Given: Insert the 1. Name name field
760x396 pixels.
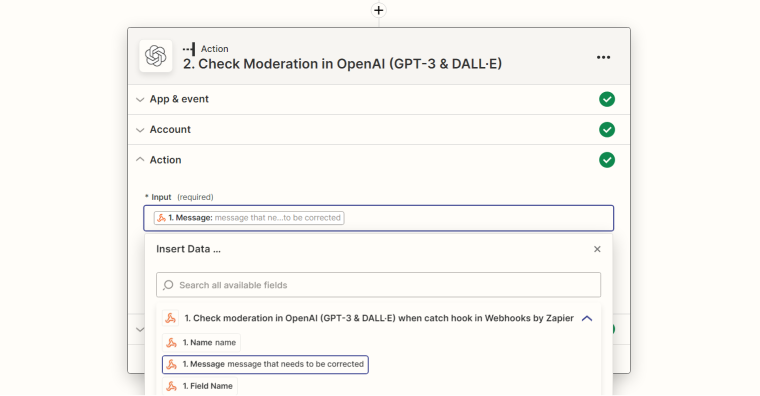Looking at the screenshot, I should pyautogui.click(x=201, y=343).
